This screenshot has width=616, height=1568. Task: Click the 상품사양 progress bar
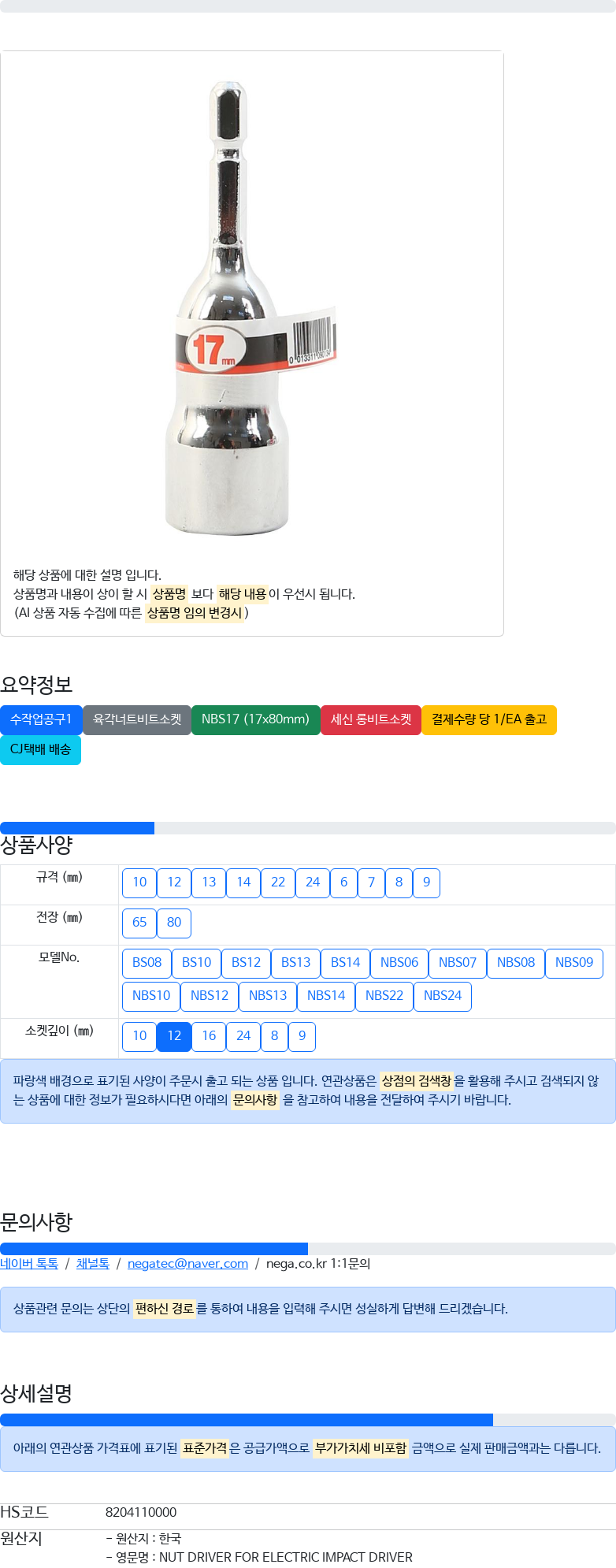308,828
